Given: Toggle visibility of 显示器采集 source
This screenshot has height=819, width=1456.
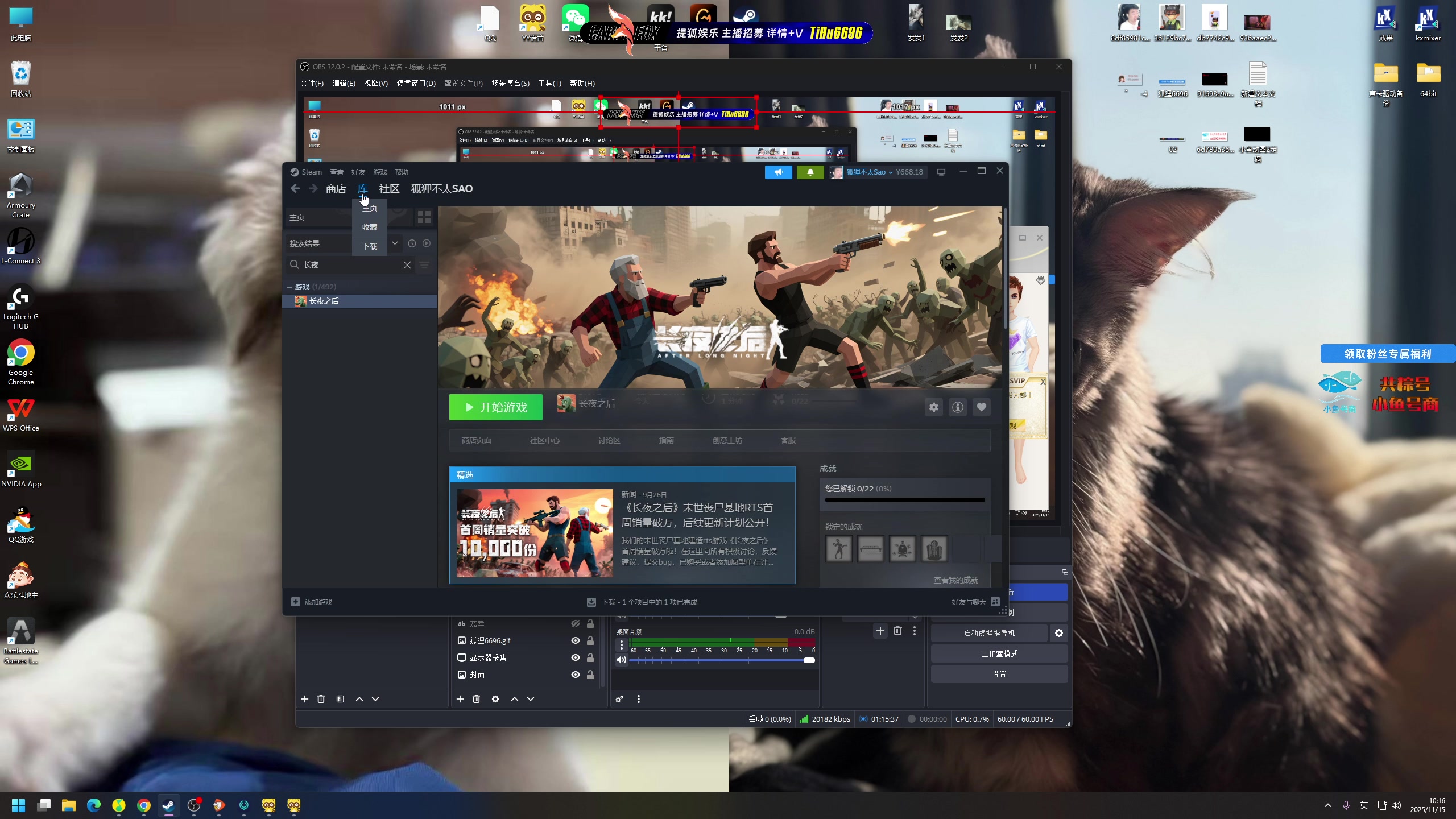Looking at the screenshot, I should point(576,657).
